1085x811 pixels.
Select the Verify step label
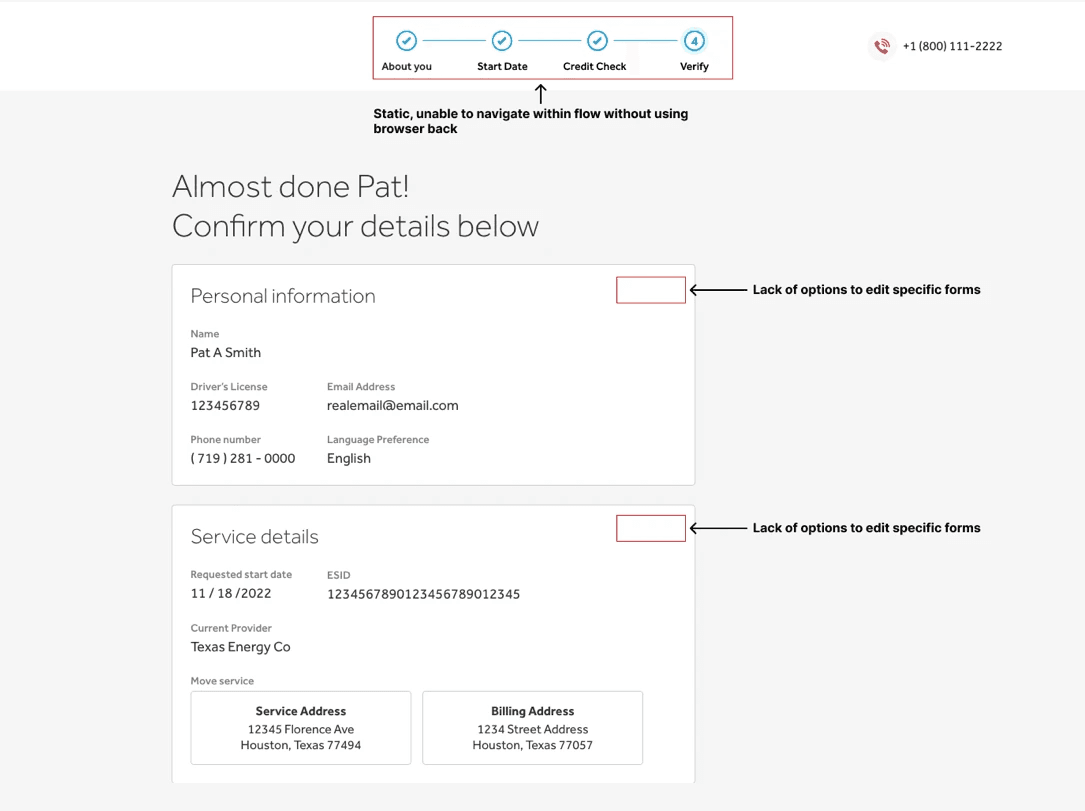(694, 66)
